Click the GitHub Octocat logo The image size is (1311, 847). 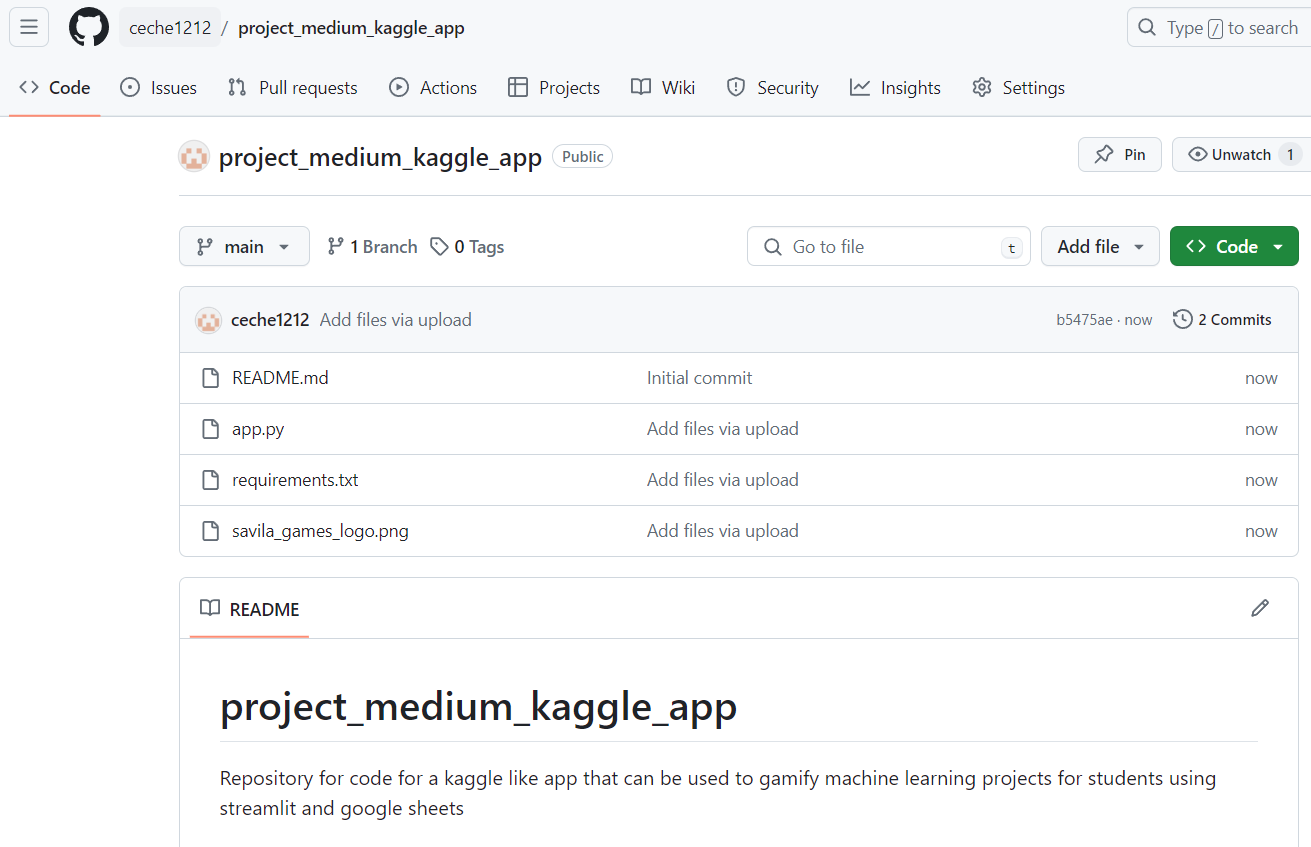coord(88,27)
